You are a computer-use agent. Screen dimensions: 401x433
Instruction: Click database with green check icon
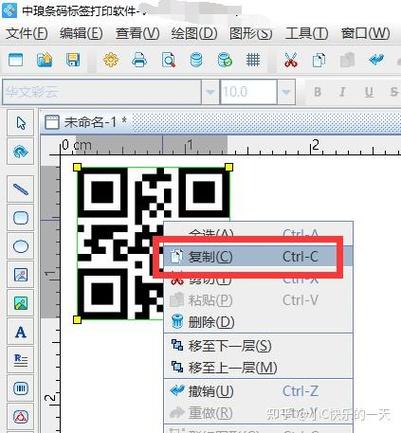pos(225,60)
